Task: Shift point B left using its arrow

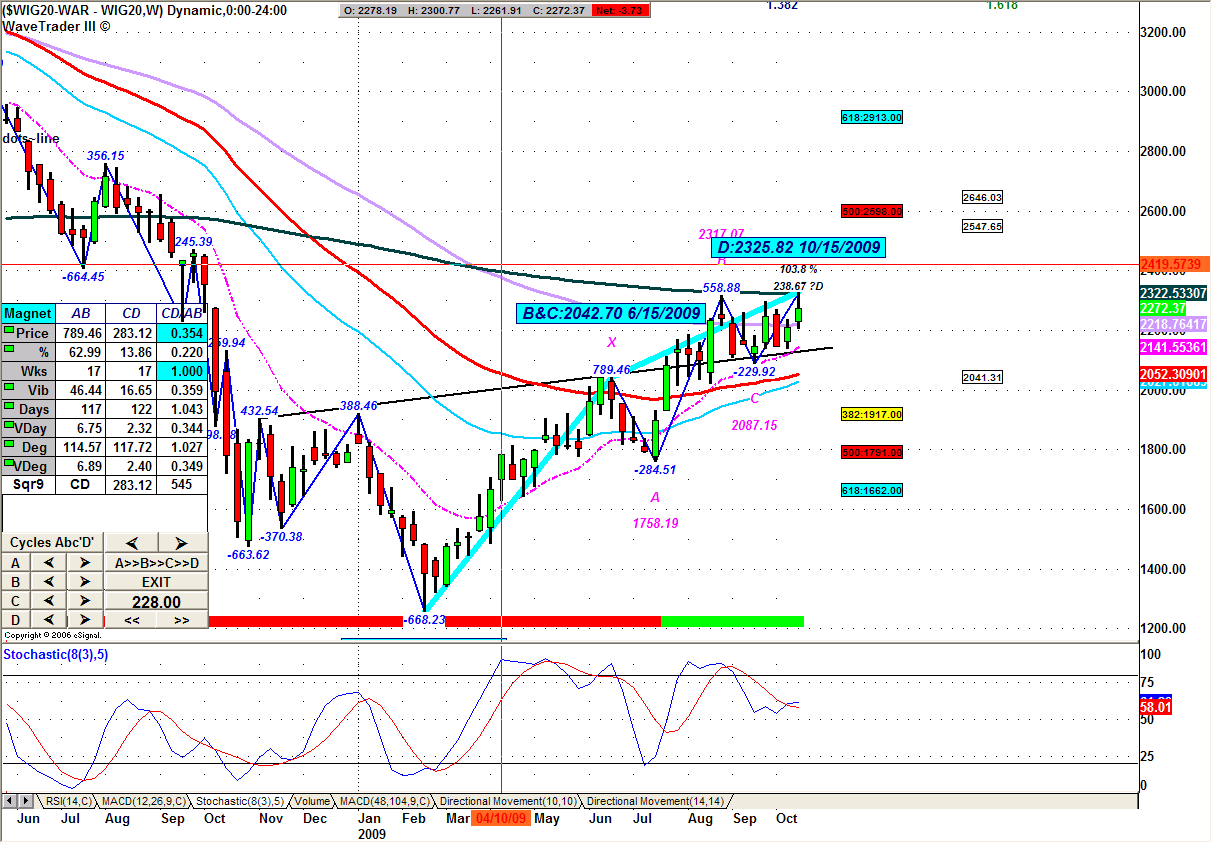Action: [49, 582]
